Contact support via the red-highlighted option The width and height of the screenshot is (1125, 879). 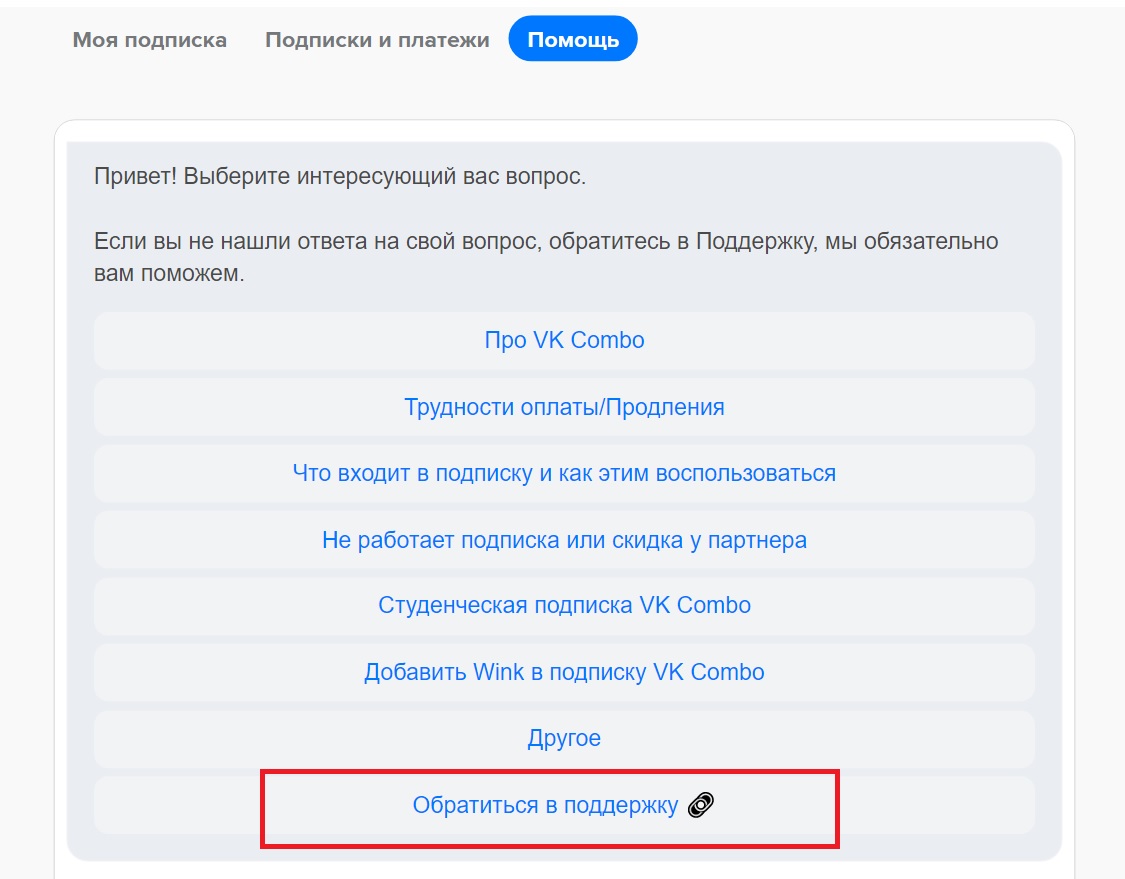coord(546,805)
